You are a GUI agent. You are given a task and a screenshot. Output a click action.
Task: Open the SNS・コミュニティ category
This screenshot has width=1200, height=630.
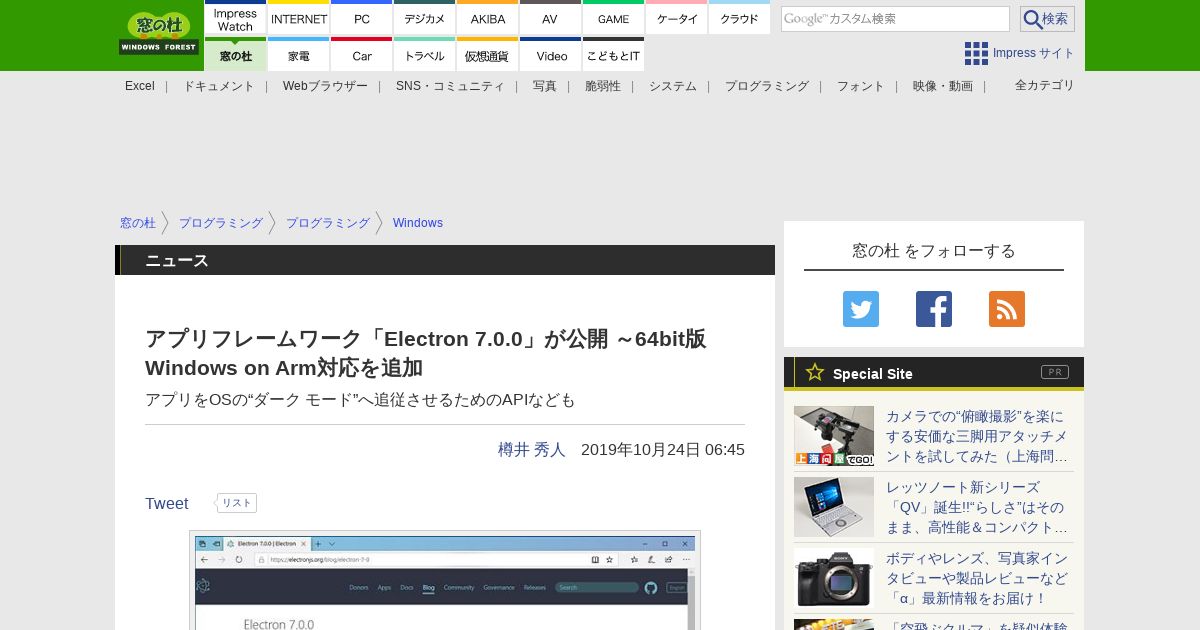450,86
